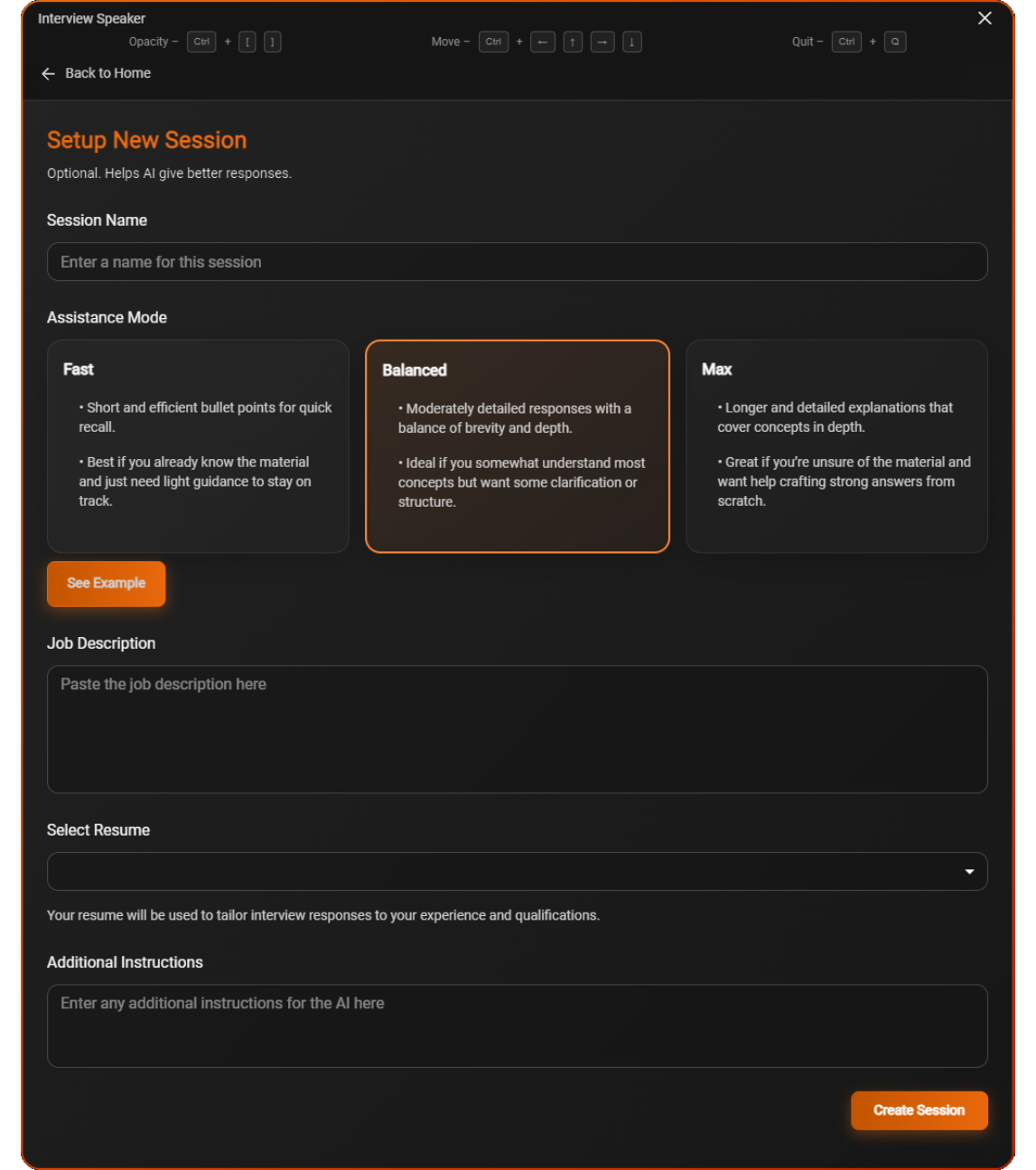
Task: Click the resume dropdown caret arrow
Action: point(969,872)
